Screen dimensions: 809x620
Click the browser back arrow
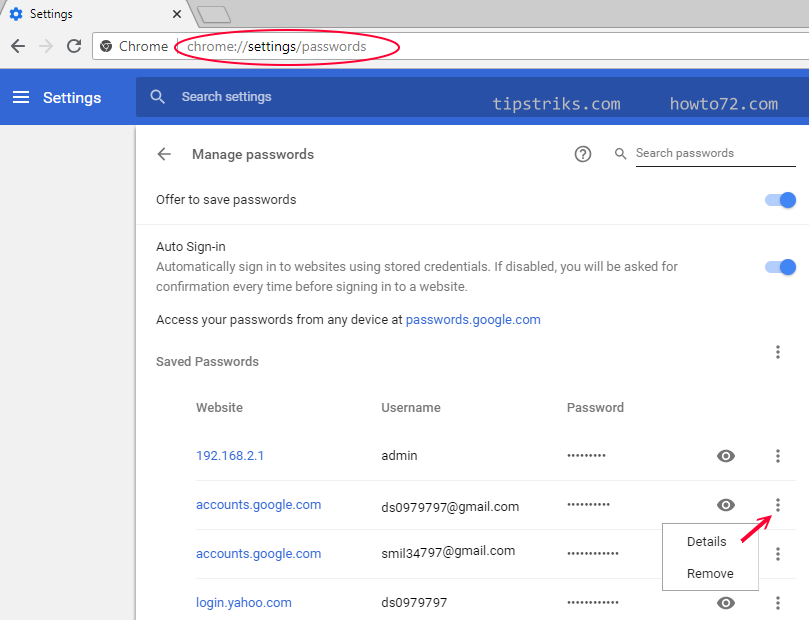point(18,46)
